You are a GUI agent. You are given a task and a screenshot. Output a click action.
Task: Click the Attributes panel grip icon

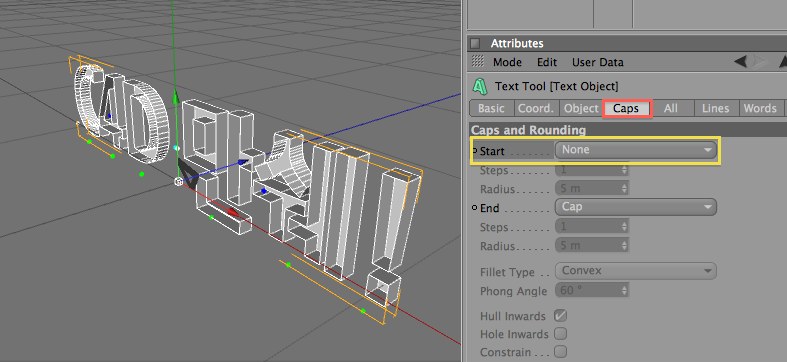pos(476,43)
